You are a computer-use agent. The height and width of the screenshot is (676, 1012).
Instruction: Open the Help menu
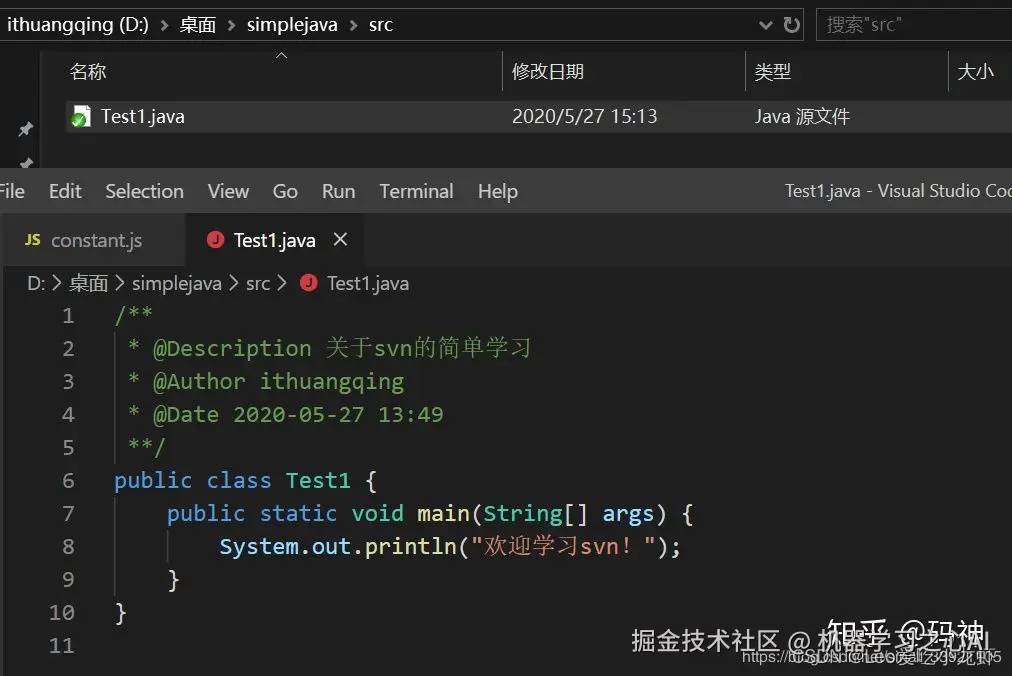pos(498,192)
